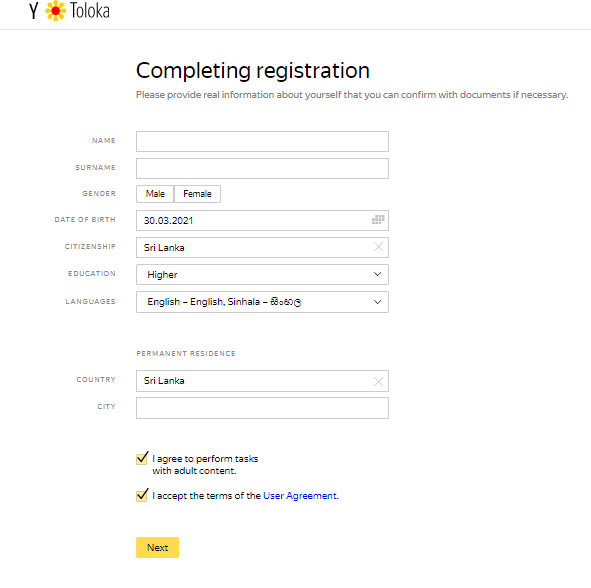
Task: Click the Toloka wordmark text
Action: point(90,11)
